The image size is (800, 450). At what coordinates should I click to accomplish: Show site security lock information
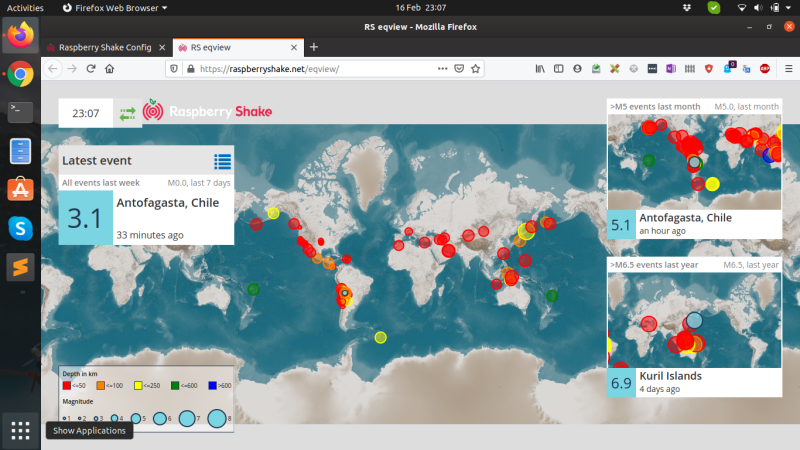pos(191,69)
